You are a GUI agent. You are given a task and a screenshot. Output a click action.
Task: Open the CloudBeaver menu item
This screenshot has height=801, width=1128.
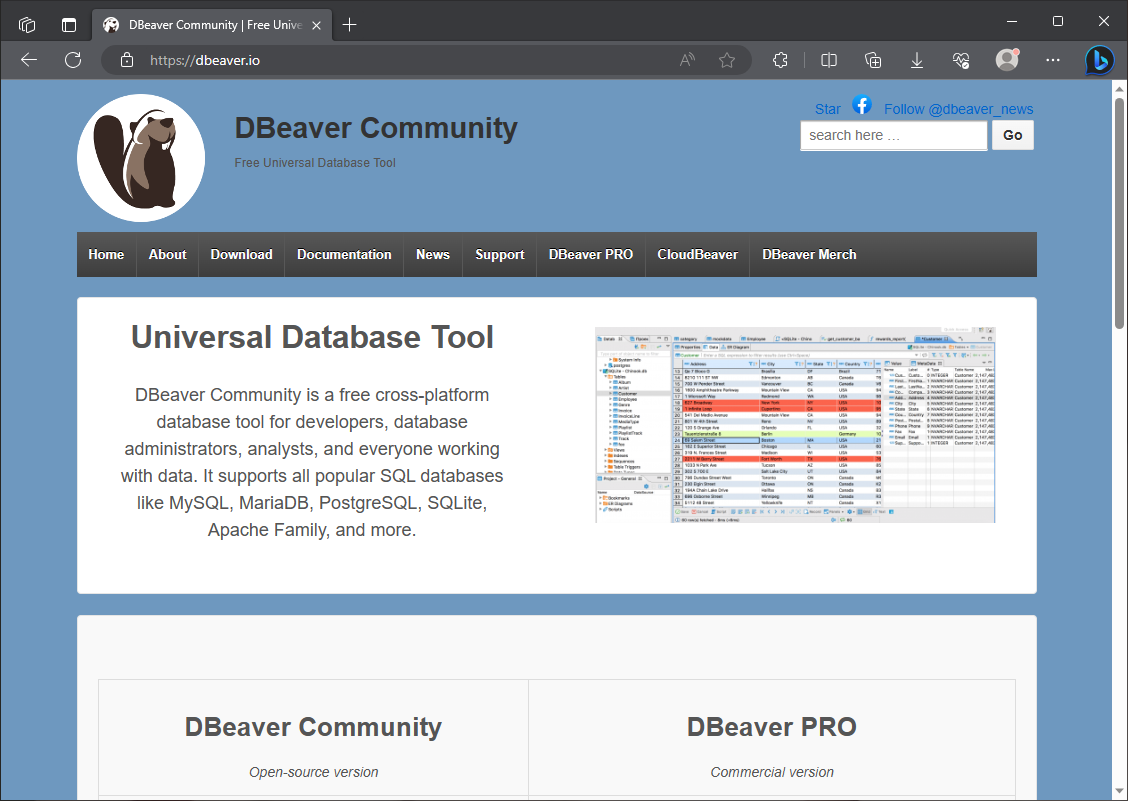(698, 255)
